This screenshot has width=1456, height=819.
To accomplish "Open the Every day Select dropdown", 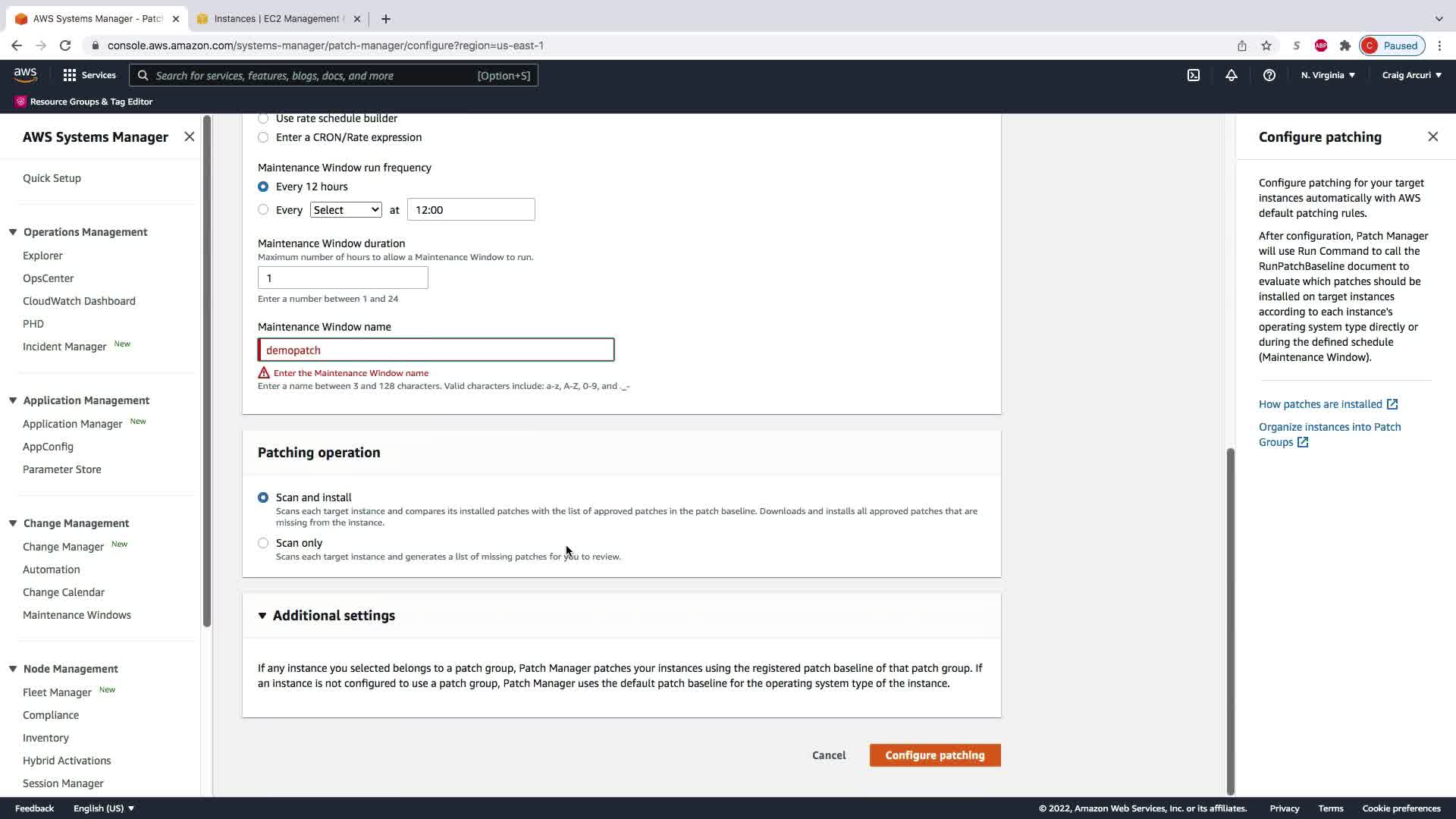I will tap(346, 210).
